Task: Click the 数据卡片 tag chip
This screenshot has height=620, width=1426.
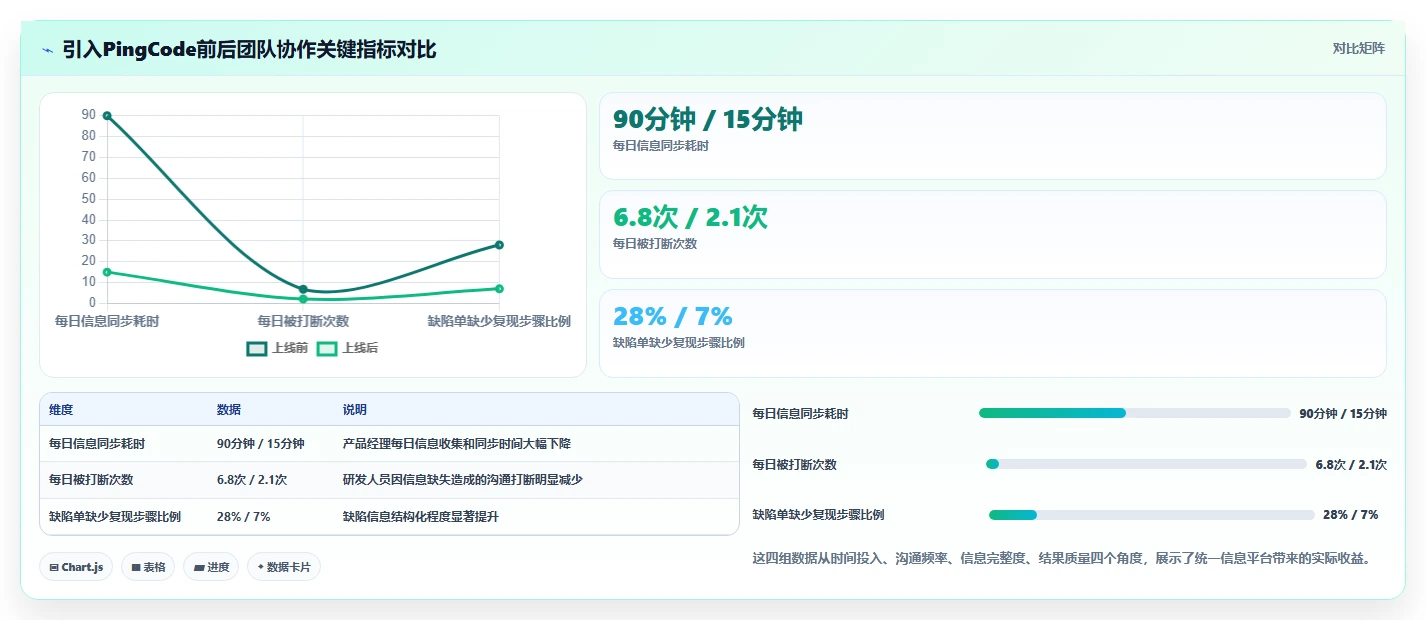Action: click(284, 567)
